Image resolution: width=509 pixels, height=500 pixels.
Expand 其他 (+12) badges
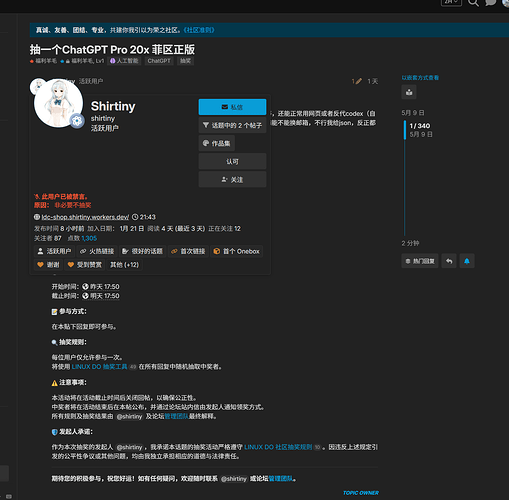coord(124,265)
